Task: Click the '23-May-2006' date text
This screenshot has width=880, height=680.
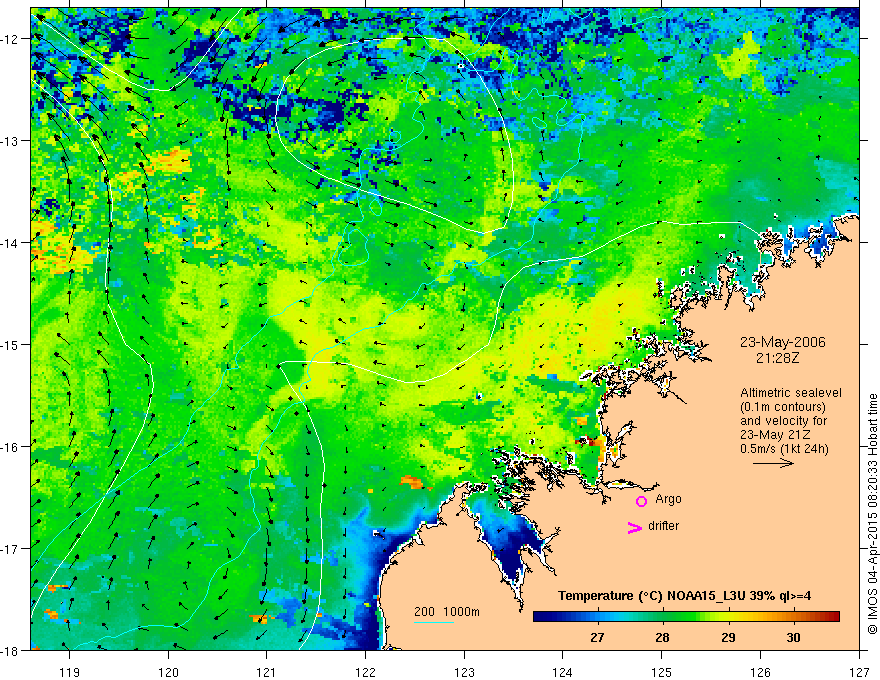Action: [x=782, y=342]
